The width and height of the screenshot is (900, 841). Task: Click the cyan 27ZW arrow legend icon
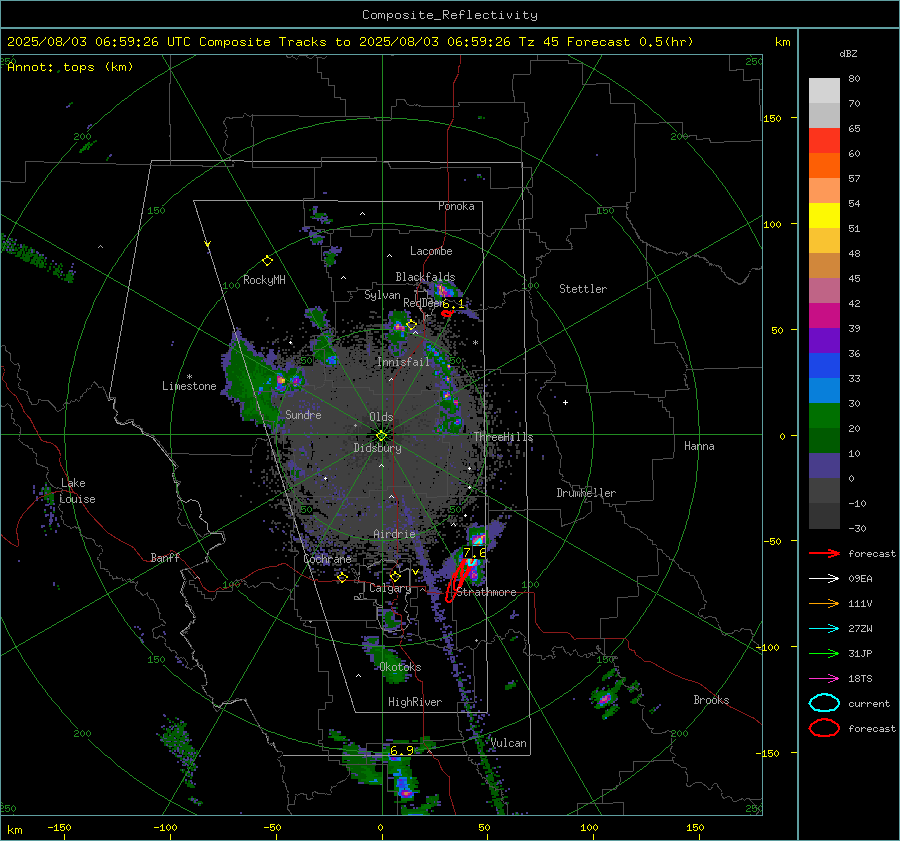tap(824, 628)
